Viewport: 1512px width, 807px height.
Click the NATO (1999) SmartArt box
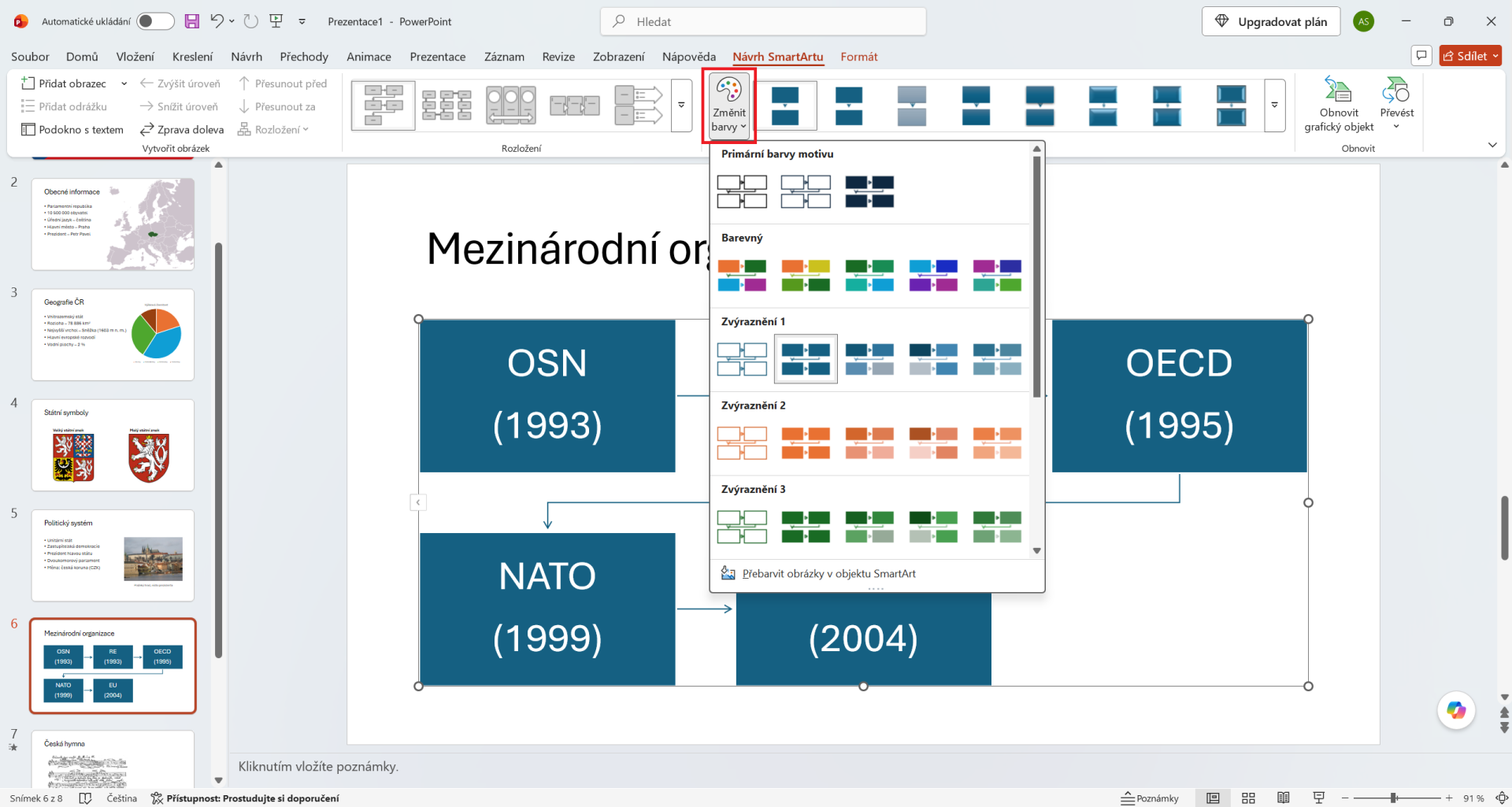547,609
